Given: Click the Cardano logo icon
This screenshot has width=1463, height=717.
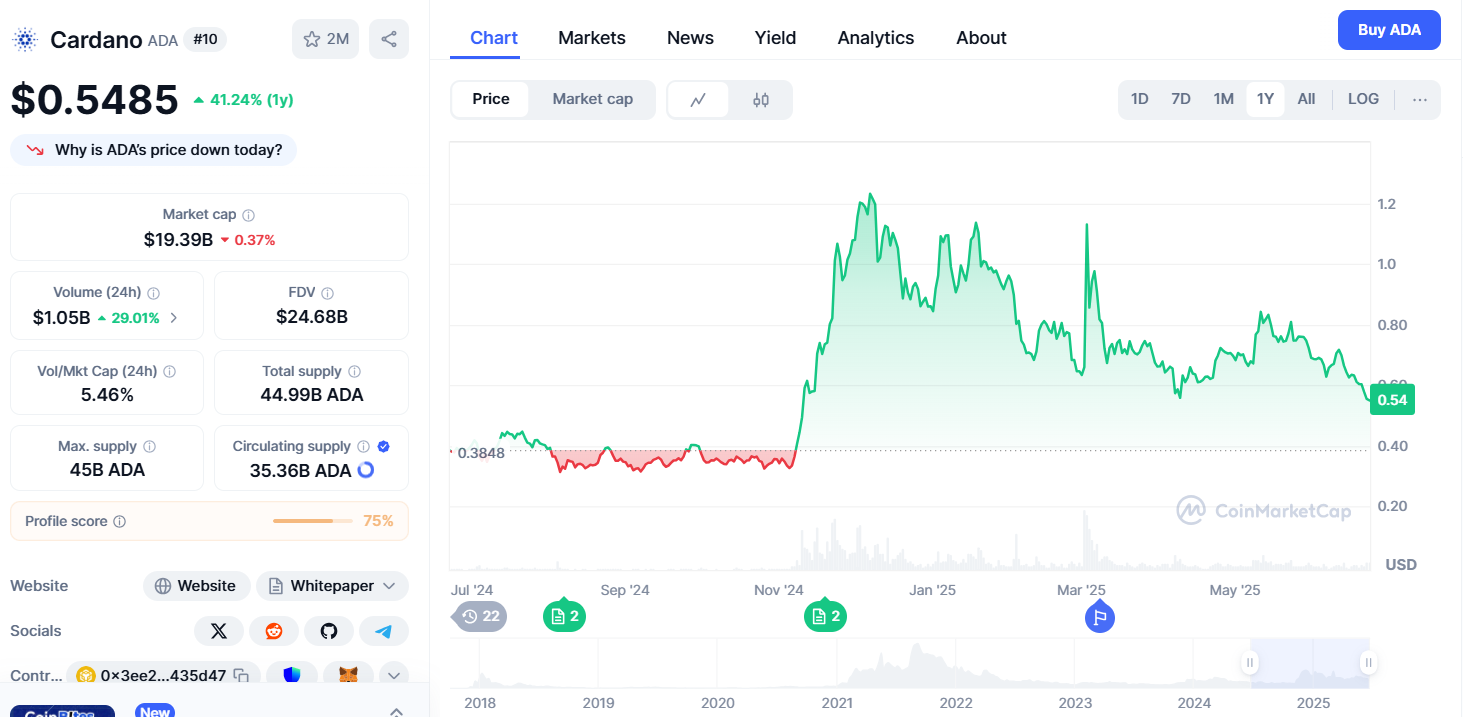Looking at the screenshot, I should click(x=24, y=40).
